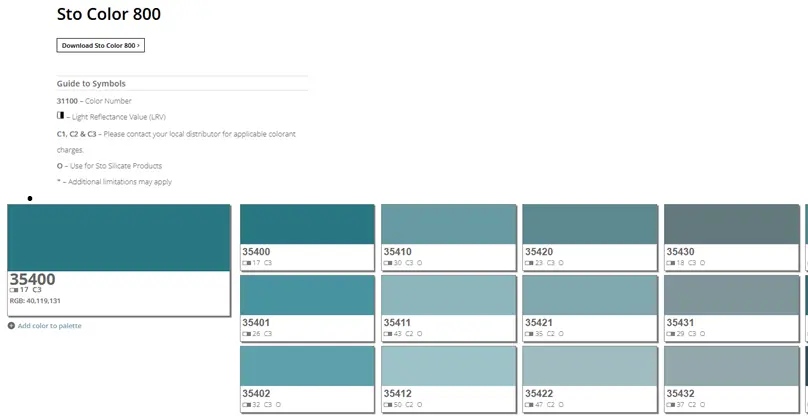Pick color swatch 35430
808x416 pixels.
click(732, 225)
